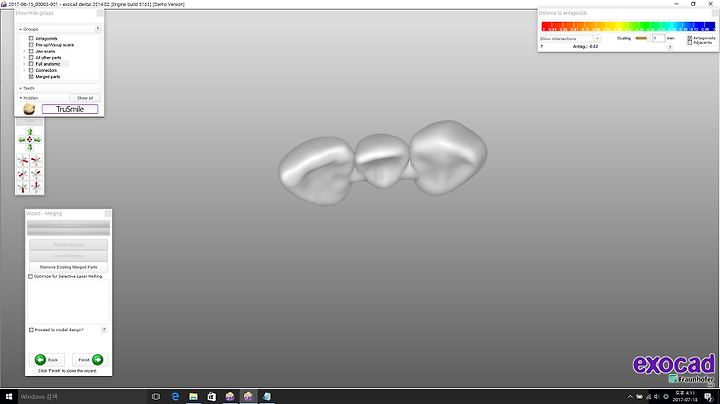The image size is (720, 404).
Task: Open help in Distance to Antagonists panel
Action: tap(670, 47)
